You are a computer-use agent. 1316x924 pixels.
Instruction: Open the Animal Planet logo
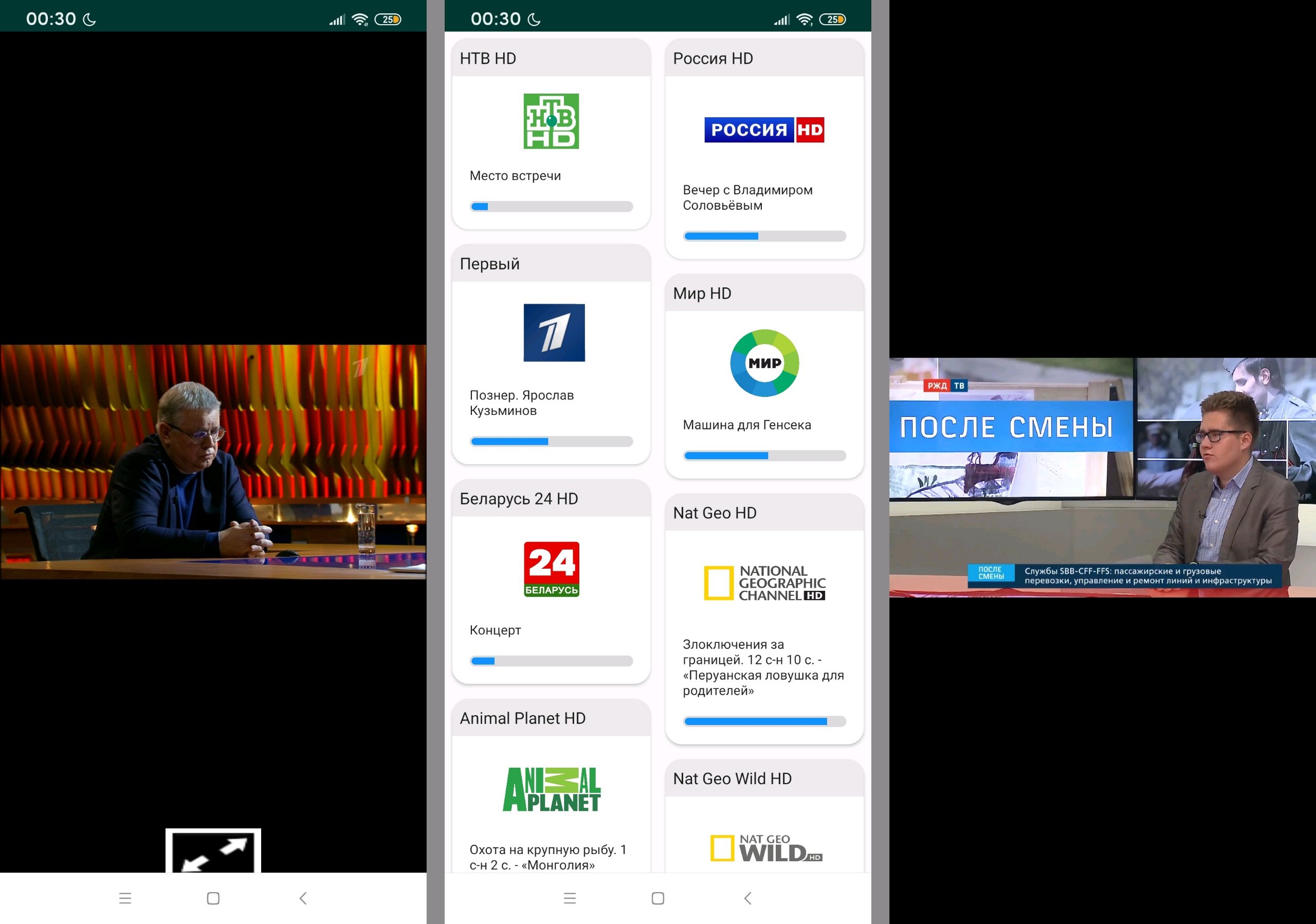pyautogui.click(x=552, y=789)
